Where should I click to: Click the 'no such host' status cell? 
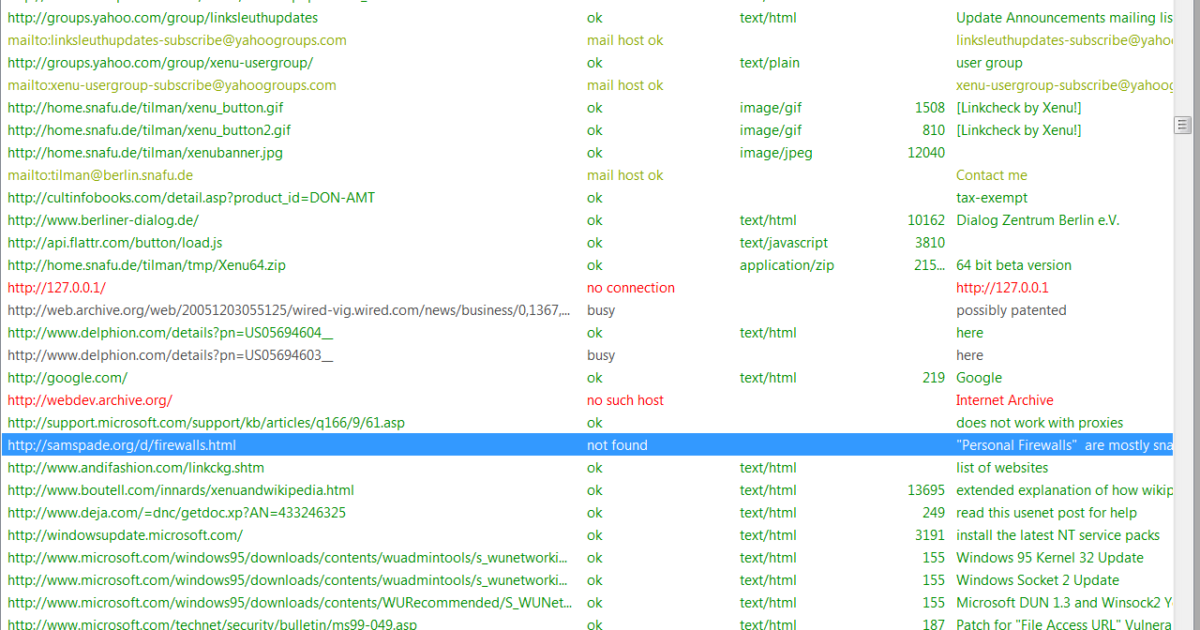click(x=625, y=400)
